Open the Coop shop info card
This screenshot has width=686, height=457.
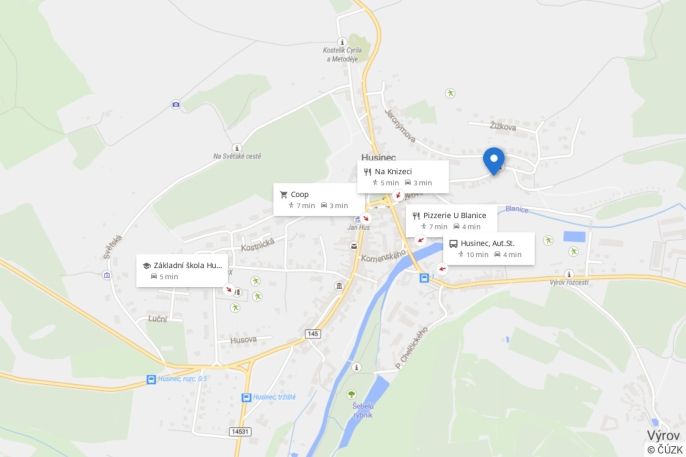click(x=319, y=199)
